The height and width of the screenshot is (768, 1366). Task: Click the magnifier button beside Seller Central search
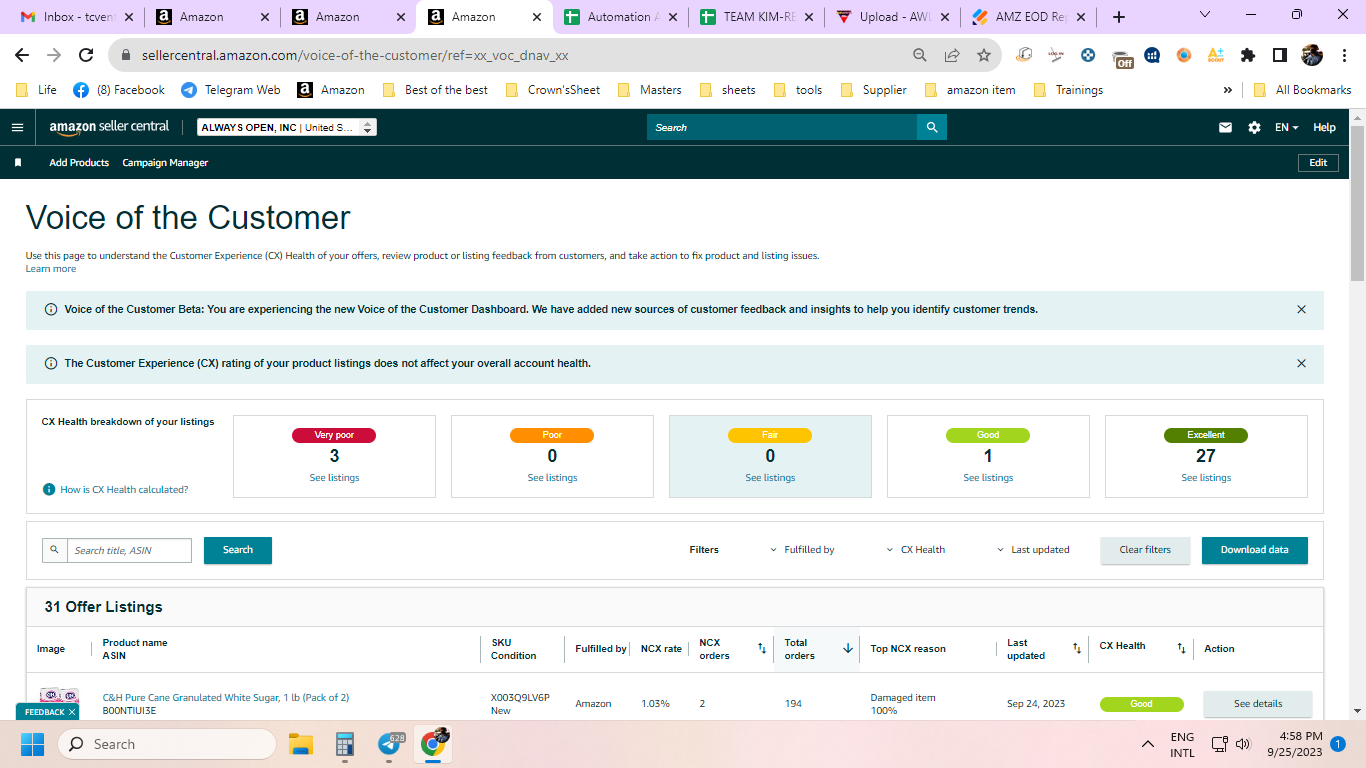932,127
